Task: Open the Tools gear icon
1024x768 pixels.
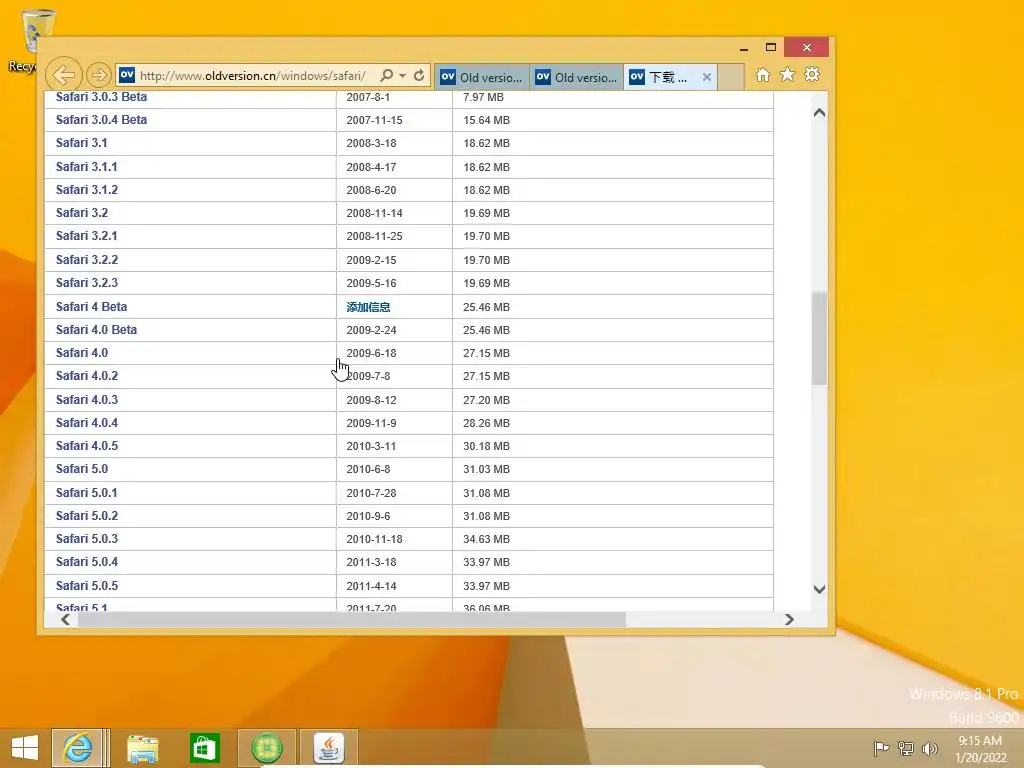Action: coord(812,74)
